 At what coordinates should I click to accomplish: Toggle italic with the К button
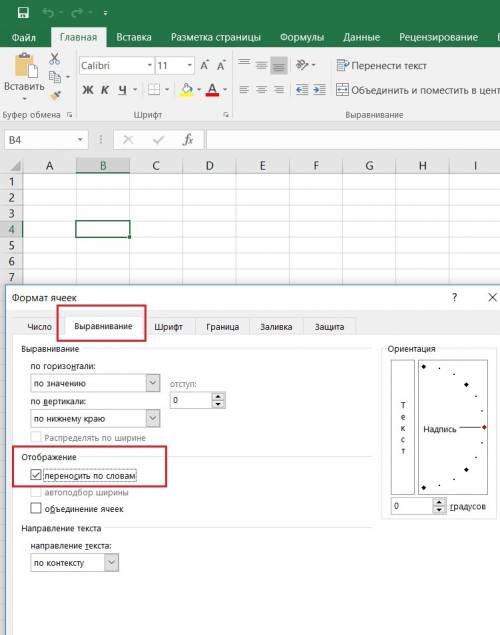tap(105, 89)
